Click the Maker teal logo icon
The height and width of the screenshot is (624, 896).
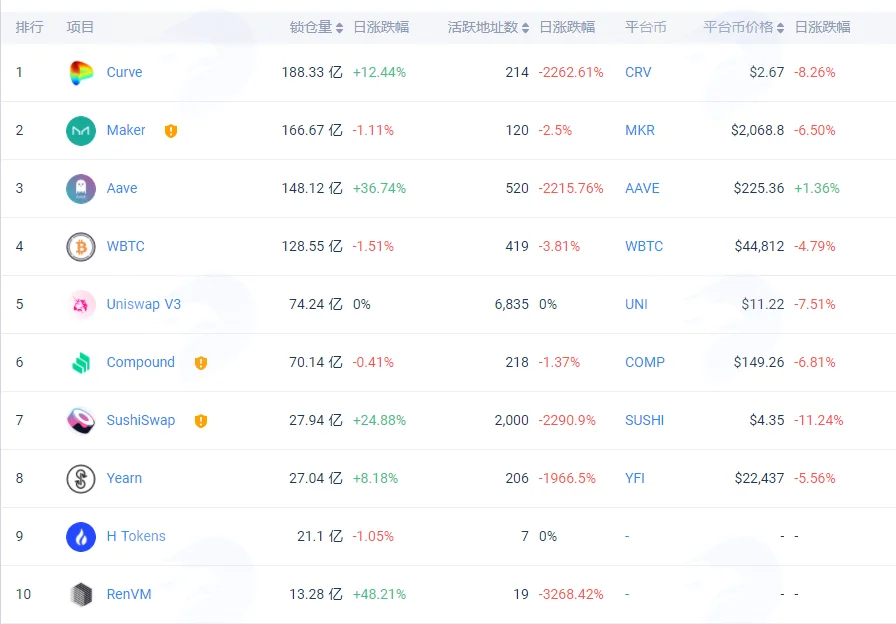point(81,131)
